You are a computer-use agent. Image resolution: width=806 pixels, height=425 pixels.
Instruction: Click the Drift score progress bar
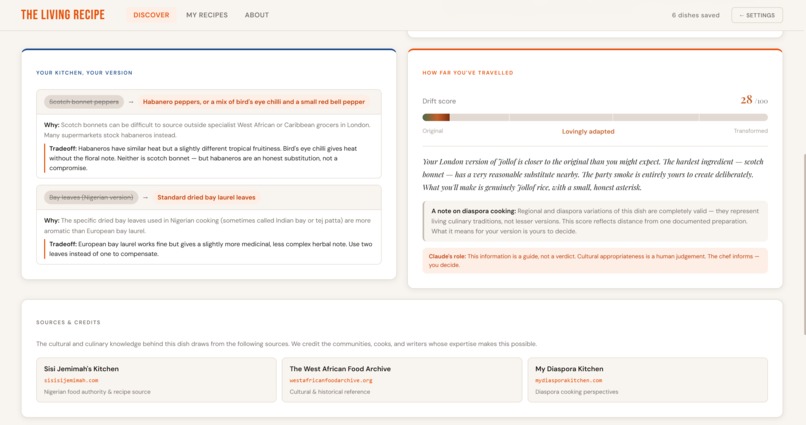[x=595, y=117]
